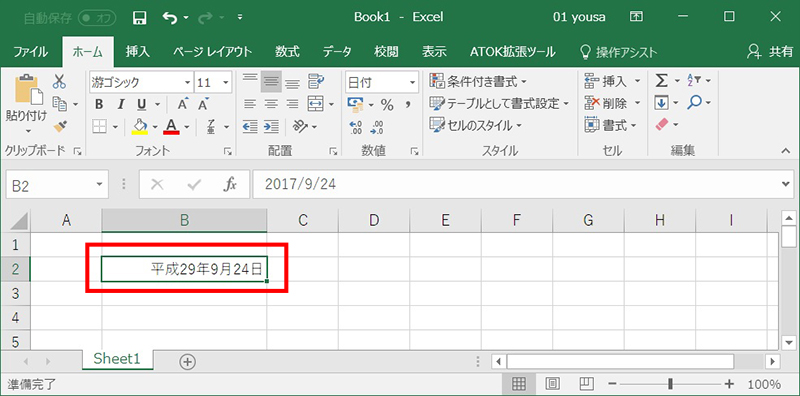Click the Fill down icon
This screenshot has width=800, height=396.
(661, 103)
